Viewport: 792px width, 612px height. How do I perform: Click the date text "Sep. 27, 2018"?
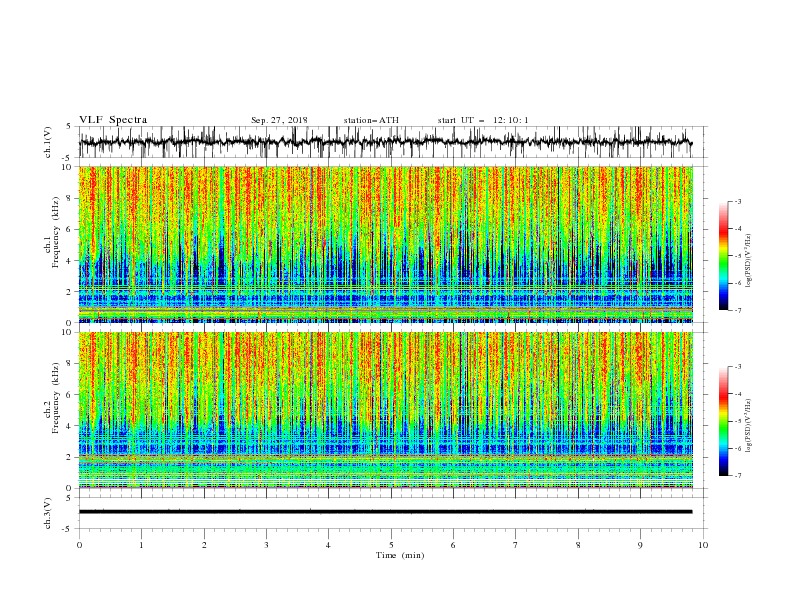(x=279, y=120)
